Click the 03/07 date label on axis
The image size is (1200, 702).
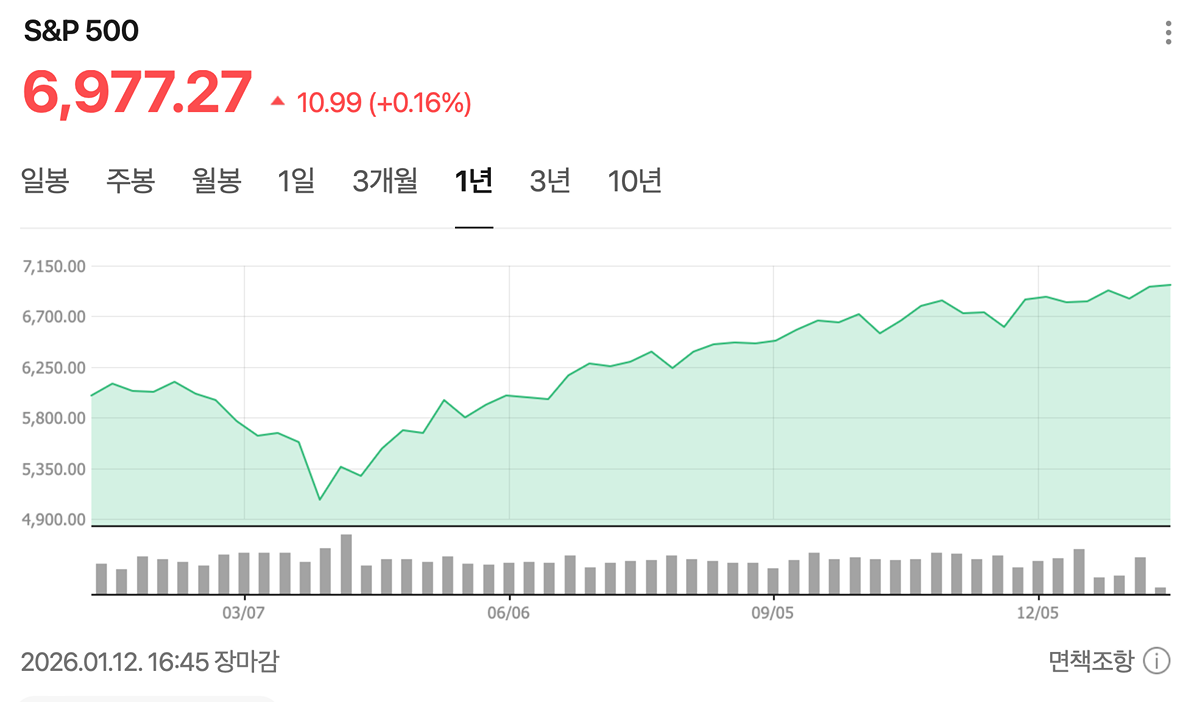tap(244, 611)
